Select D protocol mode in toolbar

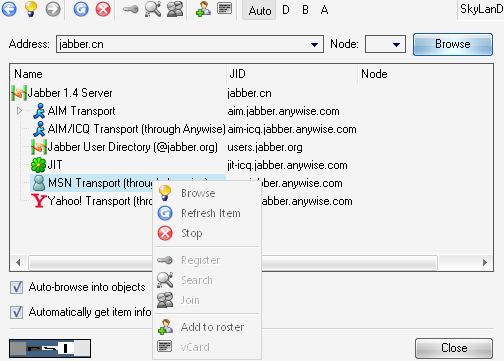(286, 10)
